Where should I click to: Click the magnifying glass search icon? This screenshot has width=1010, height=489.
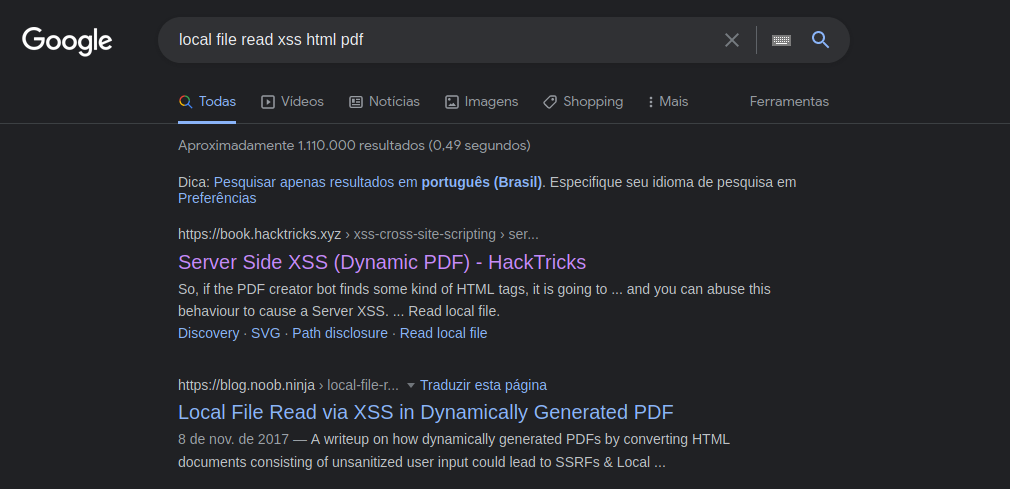tap(820, 40)
